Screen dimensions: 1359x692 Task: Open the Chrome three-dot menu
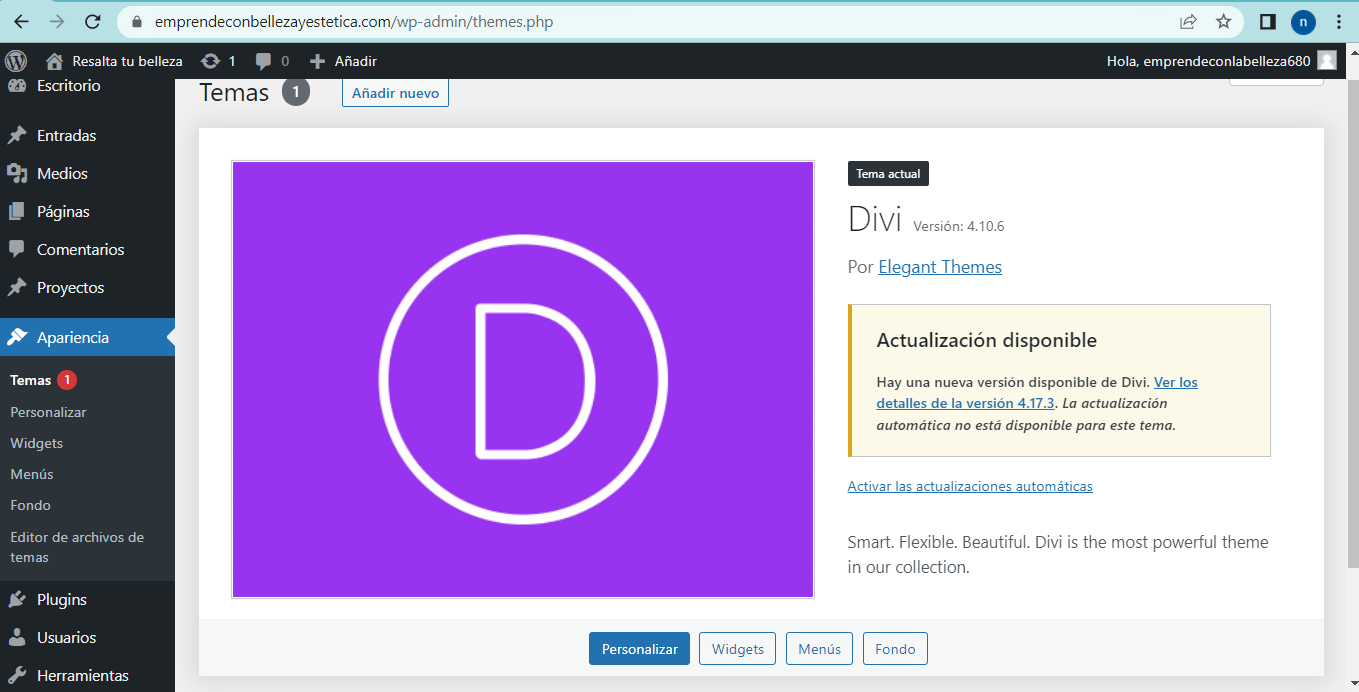(1339, 21)
